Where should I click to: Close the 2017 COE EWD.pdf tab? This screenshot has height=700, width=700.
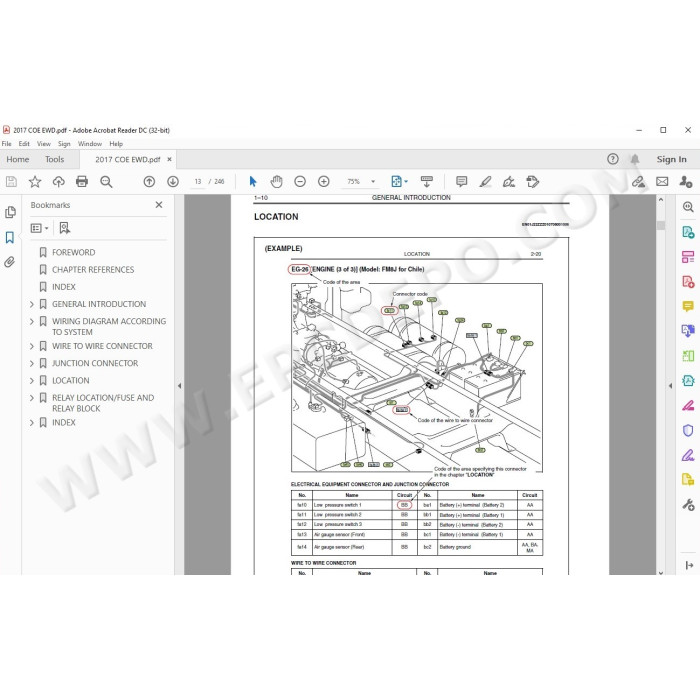(169, 159)
